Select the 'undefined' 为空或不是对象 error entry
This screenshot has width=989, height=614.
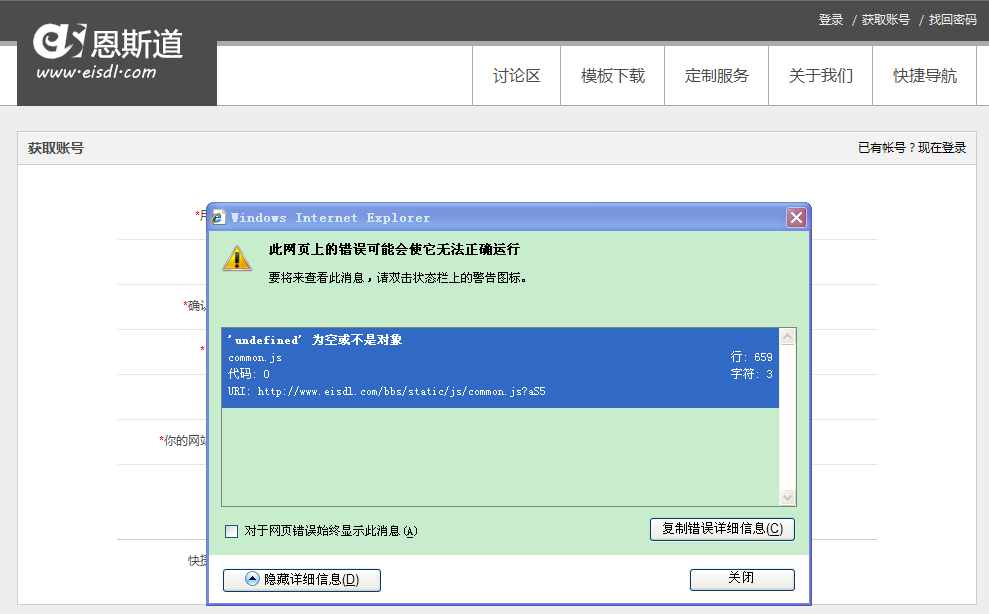click(x=500, y=367)
